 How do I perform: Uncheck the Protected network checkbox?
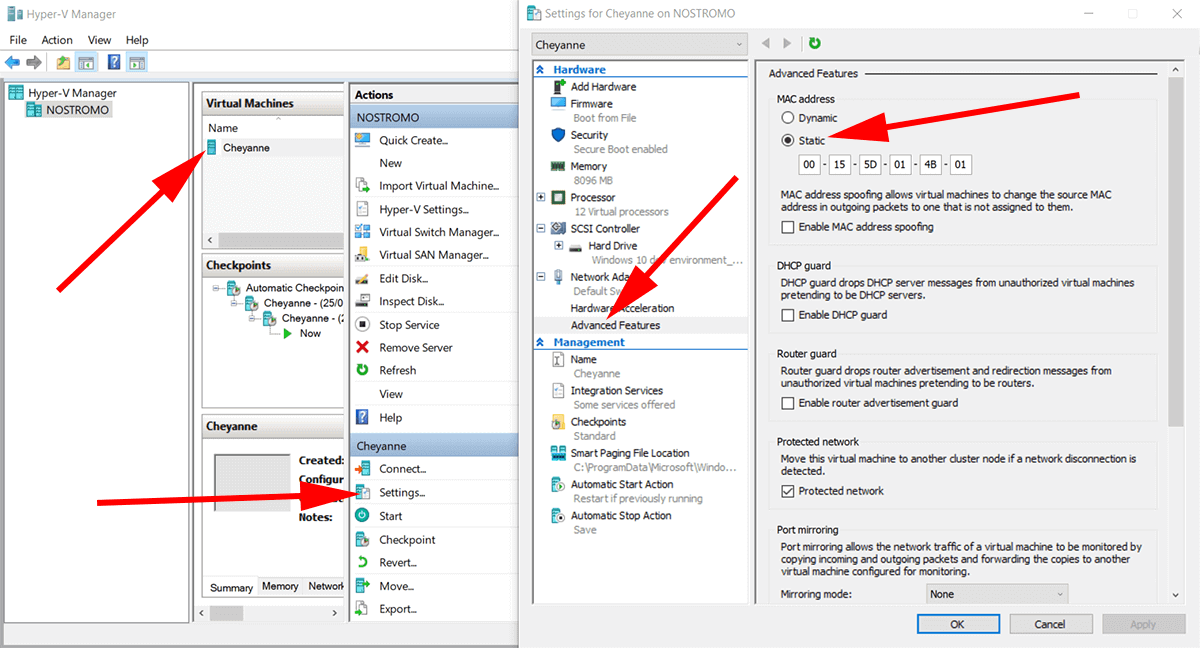point(788,491)
